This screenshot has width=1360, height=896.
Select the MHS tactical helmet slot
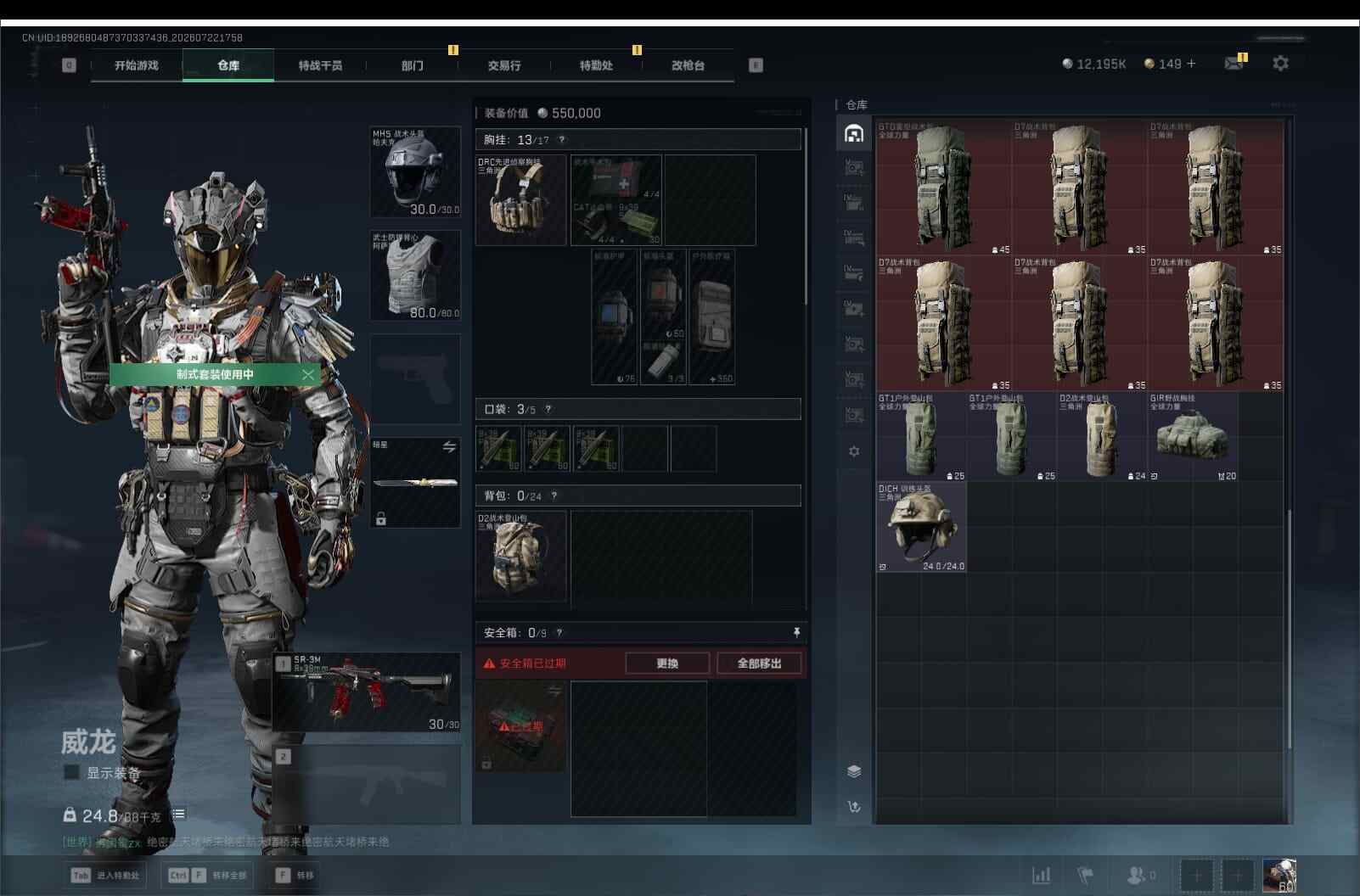point(415,172)
